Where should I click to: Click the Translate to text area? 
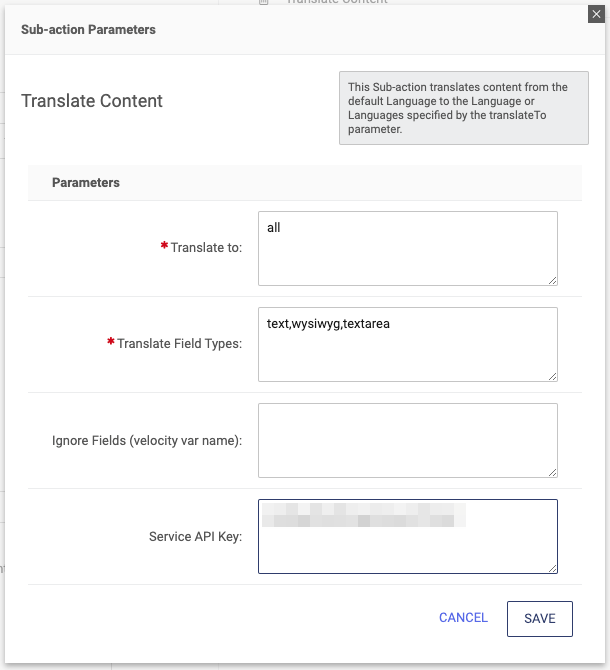(x=407, y=248)
